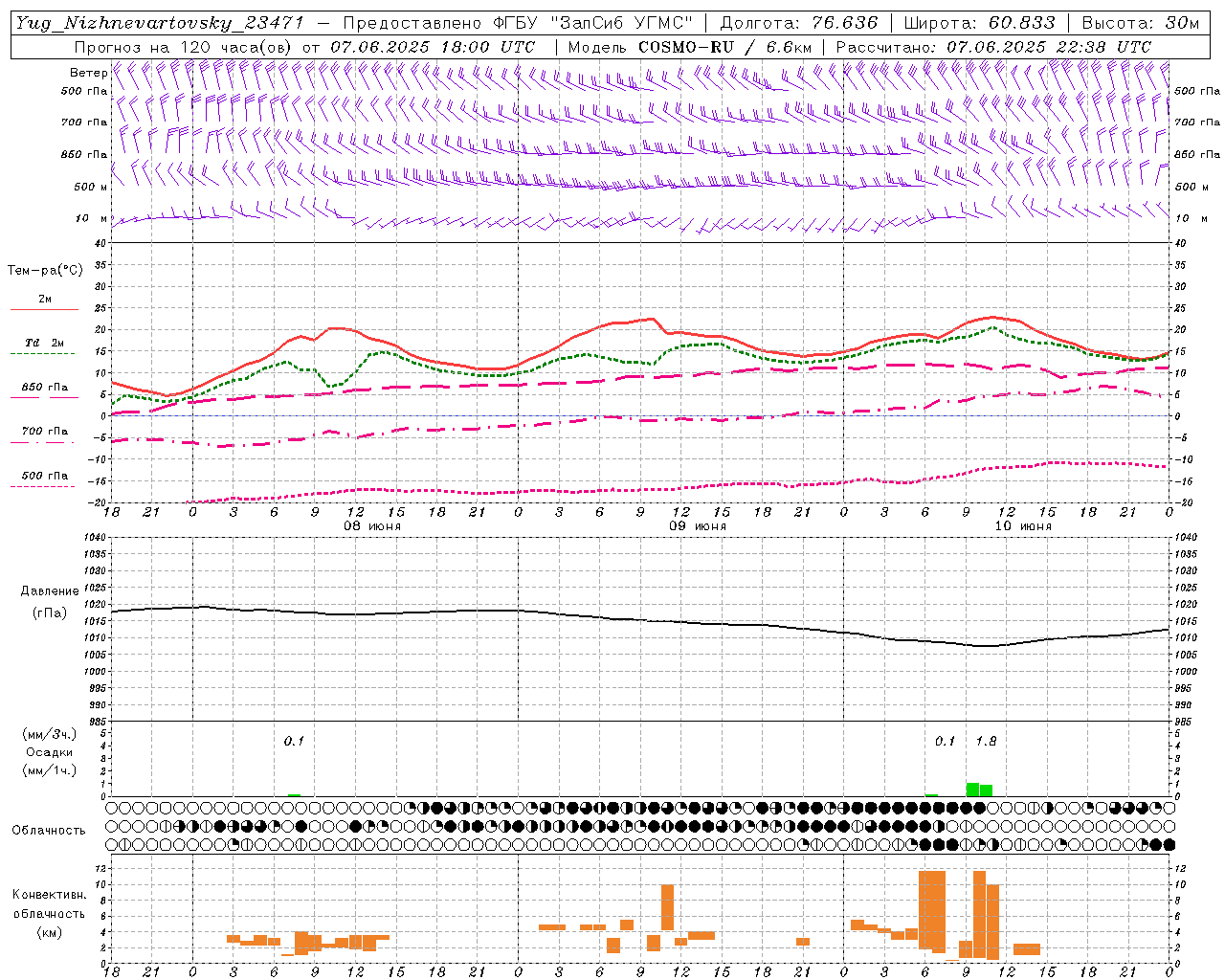
Task: Select the 'Предоставлено ФГБУ "ЗапСиб УГМС"' header text
Action: point(518,23)
